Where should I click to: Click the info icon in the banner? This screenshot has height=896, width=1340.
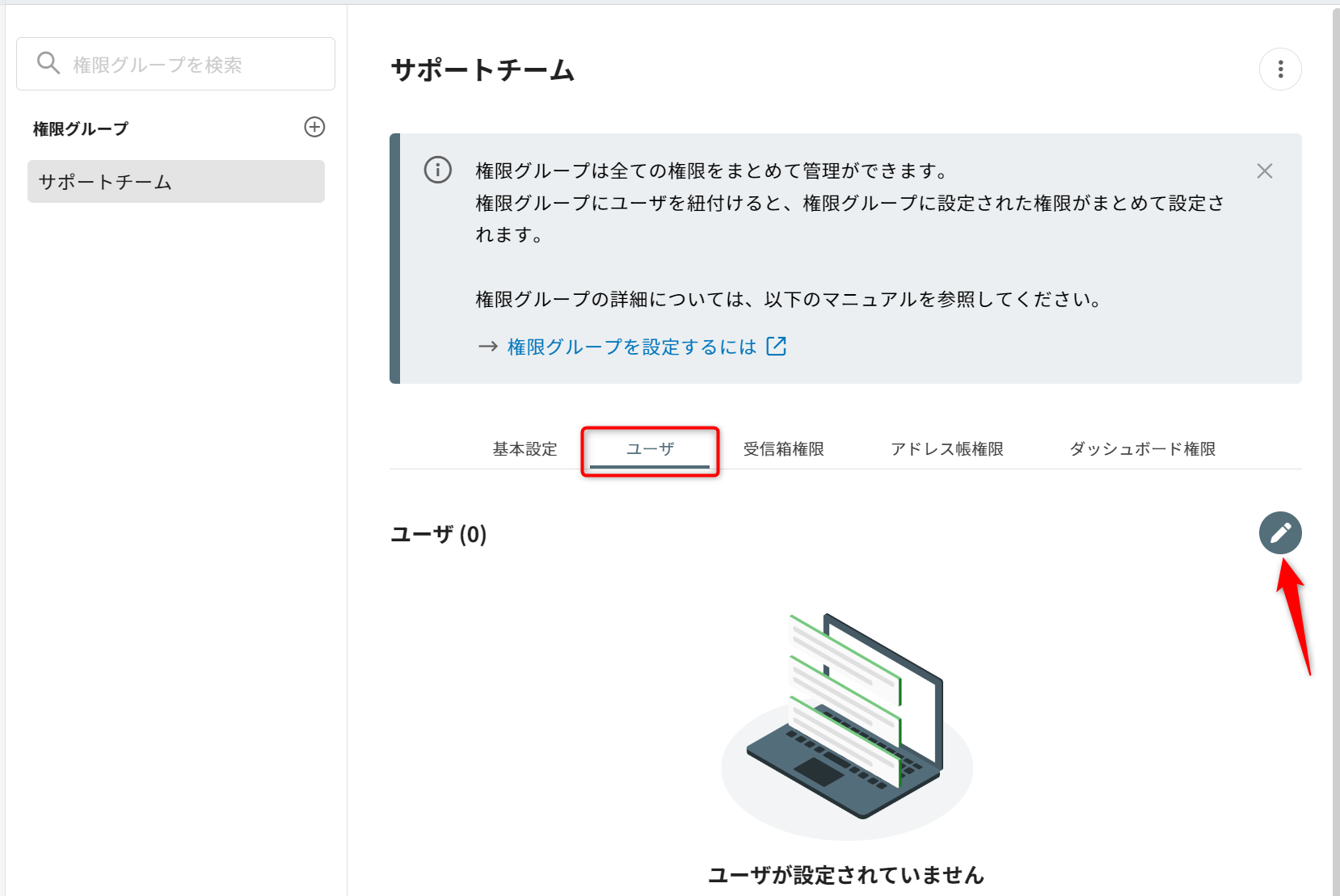click(x=438, y=170)
